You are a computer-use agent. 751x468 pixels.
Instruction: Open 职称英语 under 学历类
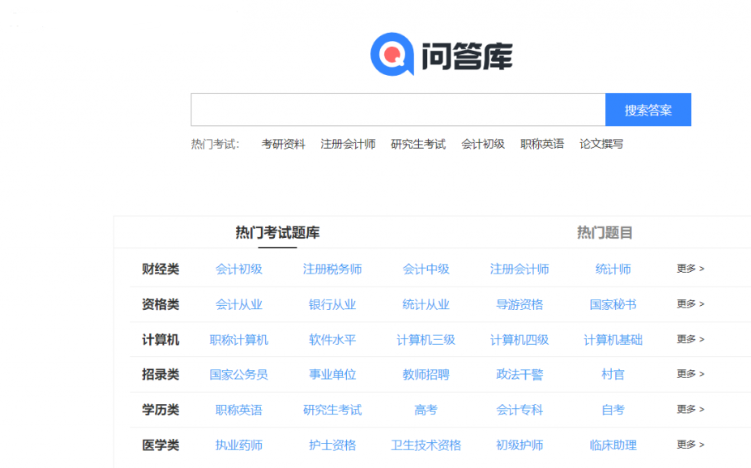239,410
